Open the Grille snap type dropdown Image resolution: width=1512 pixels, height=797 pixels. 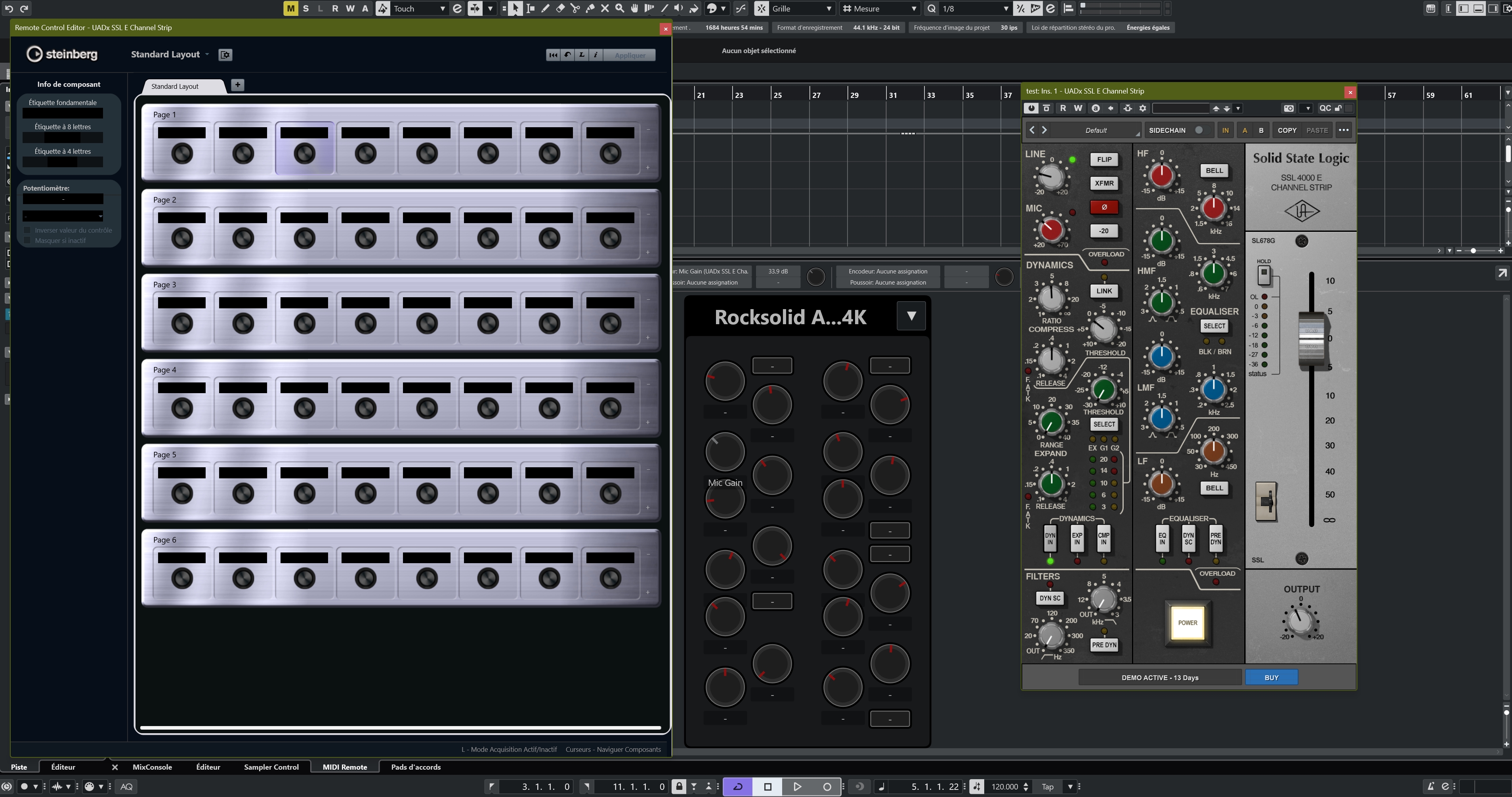[802, 8]
